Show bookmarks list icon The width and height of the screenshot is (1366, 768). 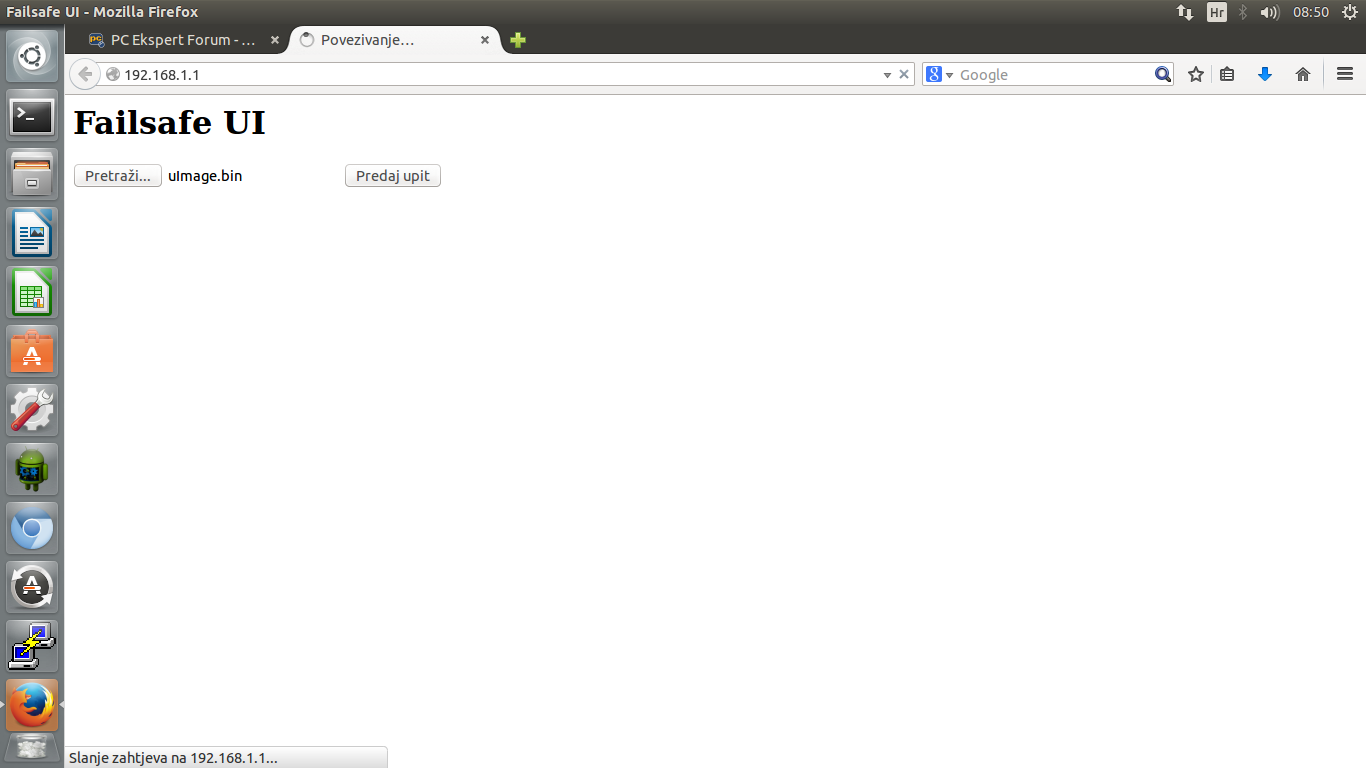coord(1227,74)
